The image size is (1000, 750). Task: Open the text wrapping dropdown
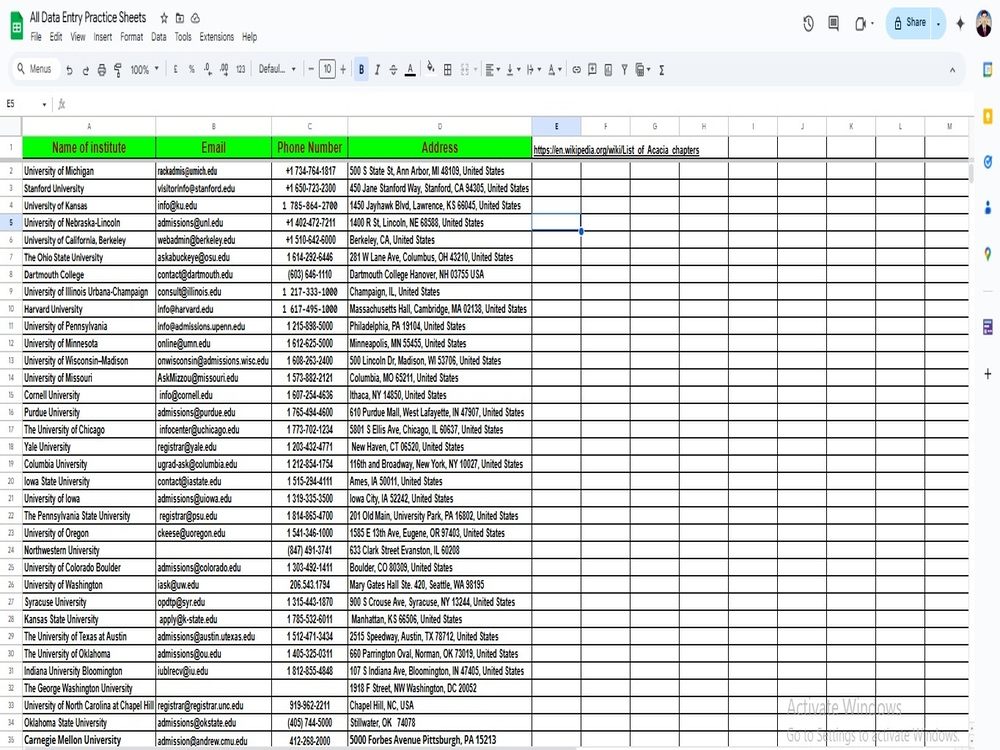[x=534, y=70]
